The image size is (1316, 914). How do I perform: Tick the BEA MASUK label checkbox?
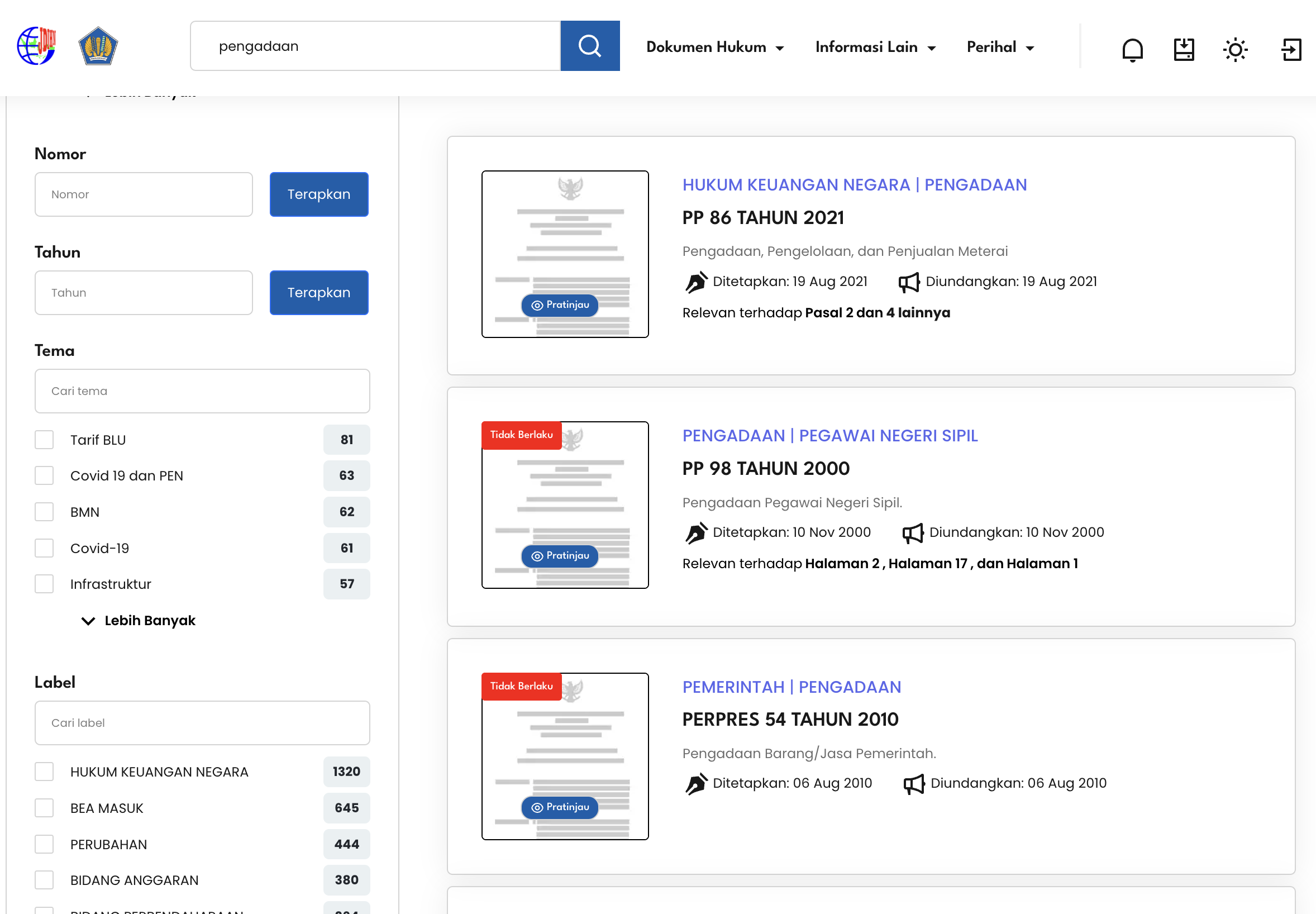(x=44, y=808)
